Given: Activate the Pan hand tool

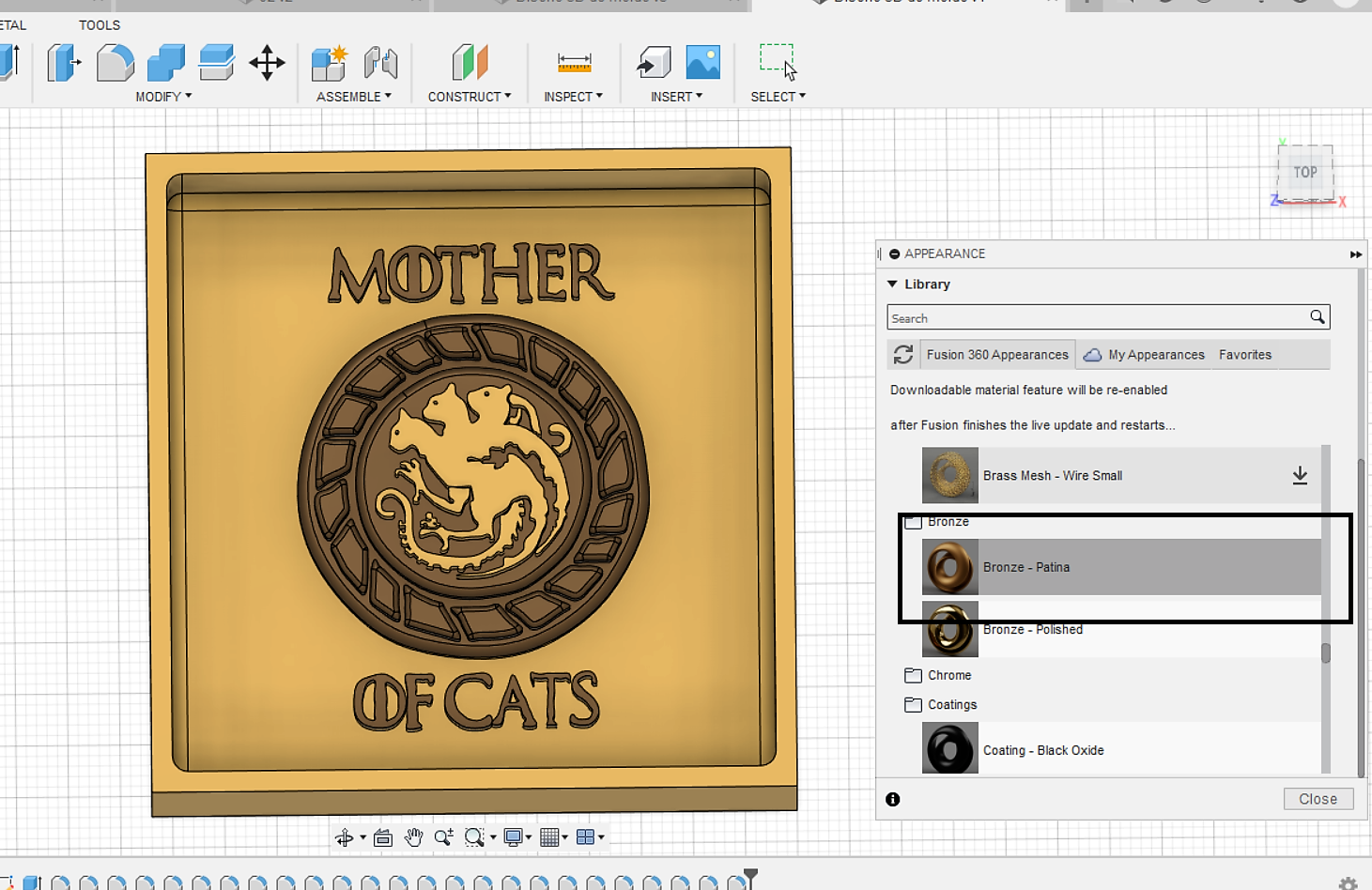Looking at the screenshot, I should 413,837.
